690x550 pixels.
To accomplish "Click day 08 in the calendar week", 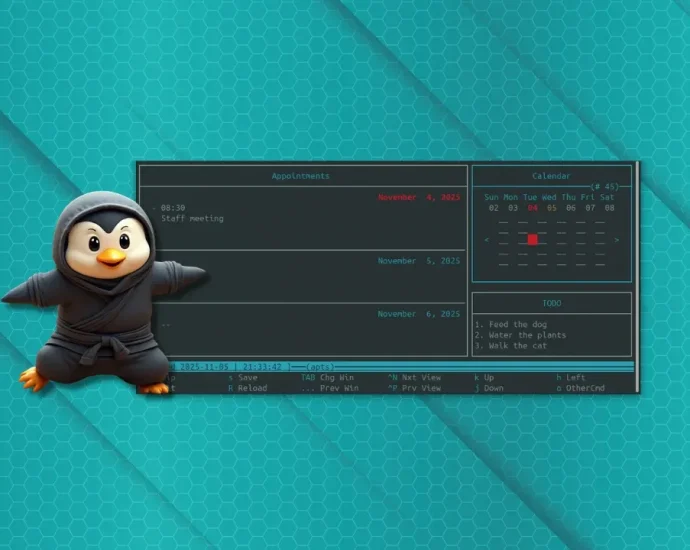I will (609, 208).
